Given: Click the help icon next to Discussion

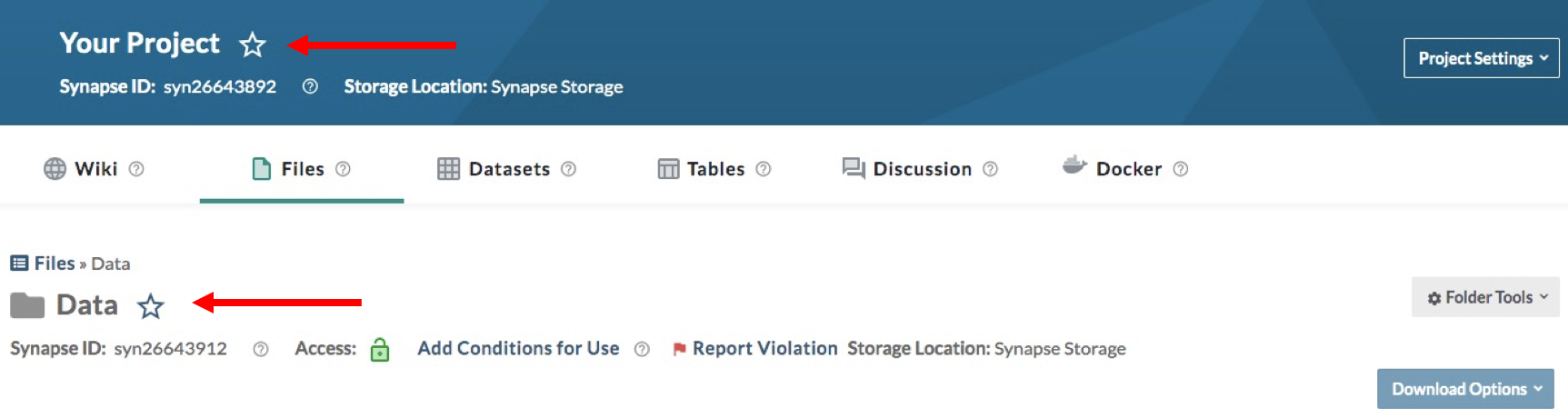Looking at the screenshot, I should click(991, 169).
